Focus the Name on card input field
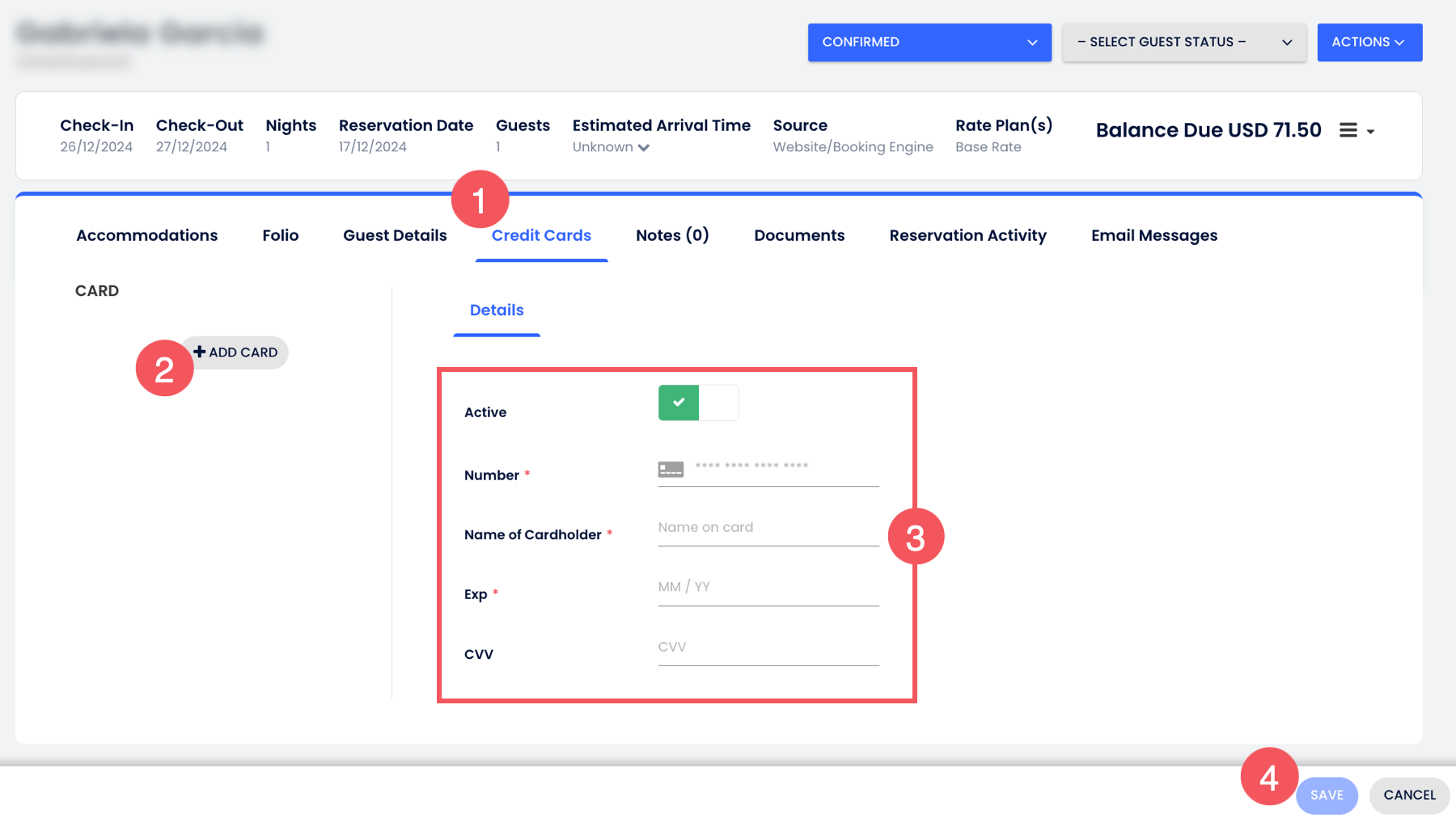 pos(768,528)
